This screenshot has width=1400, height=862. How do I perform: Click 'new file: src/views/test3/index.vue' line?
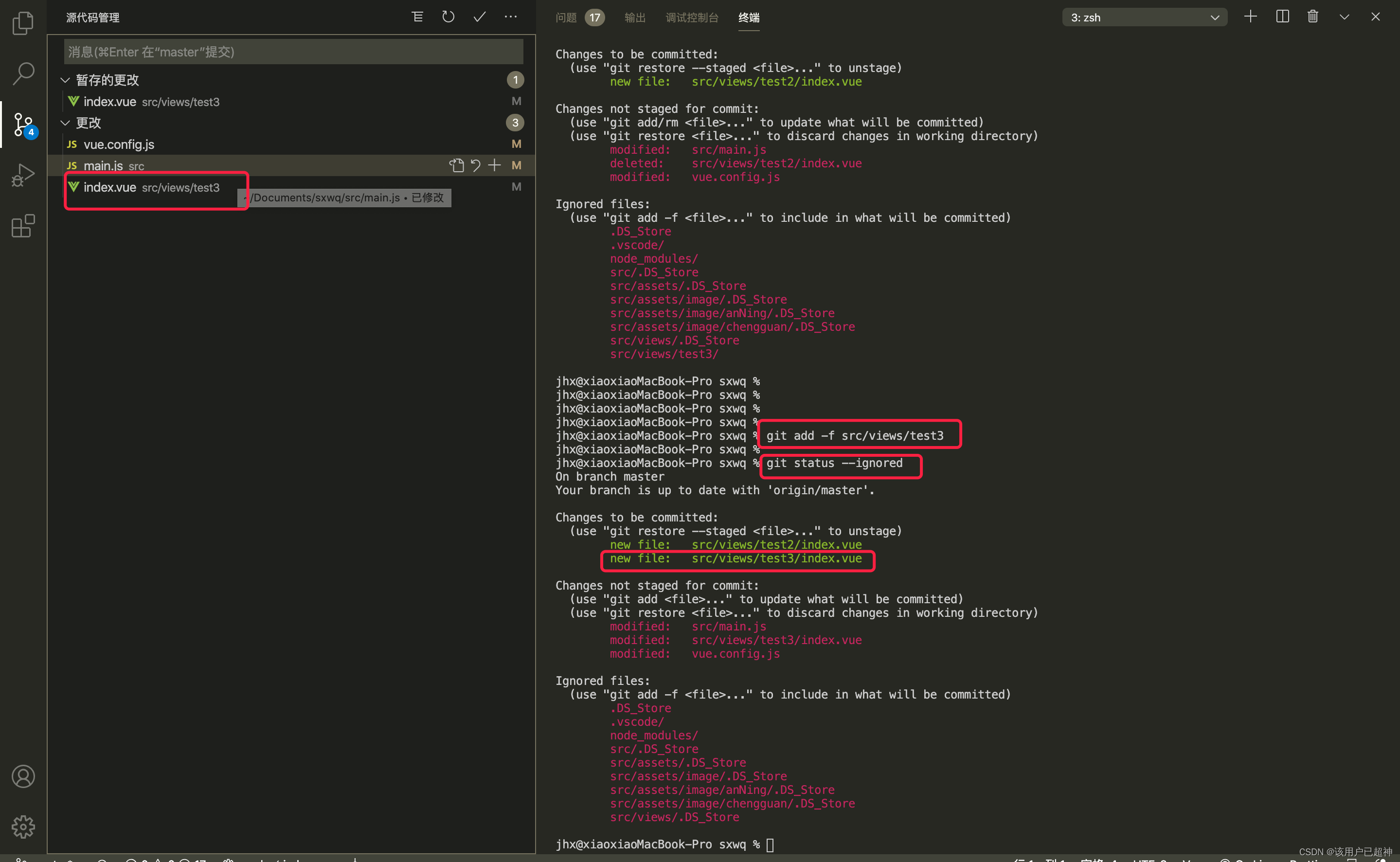tap(736, 558)
